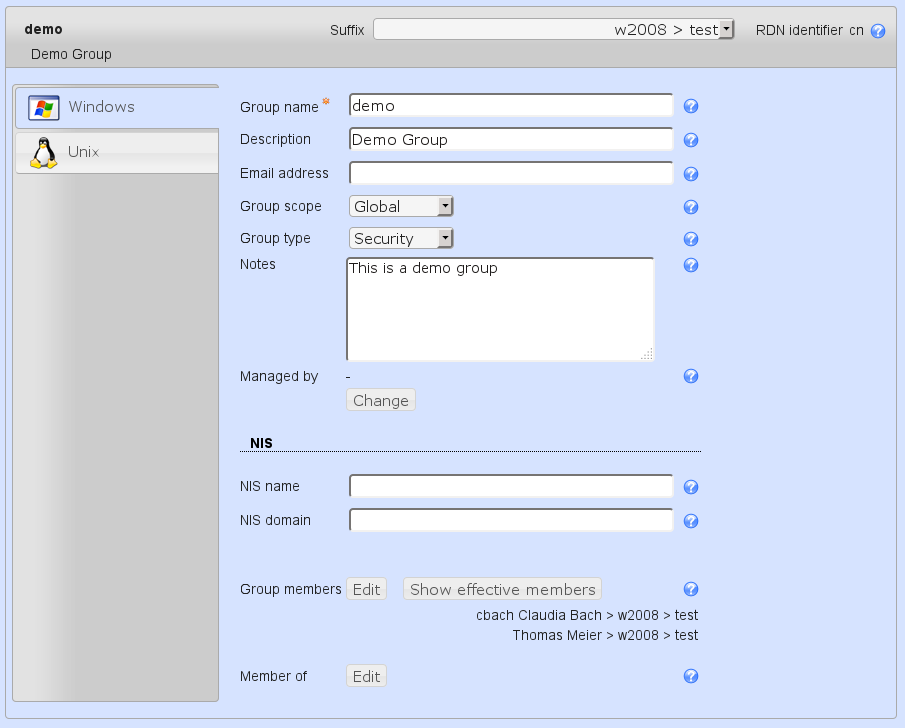Image resolution: width=905 pixels, height=728 pixels.
Task: Show help for Group scope
Action: click(690, 207)
